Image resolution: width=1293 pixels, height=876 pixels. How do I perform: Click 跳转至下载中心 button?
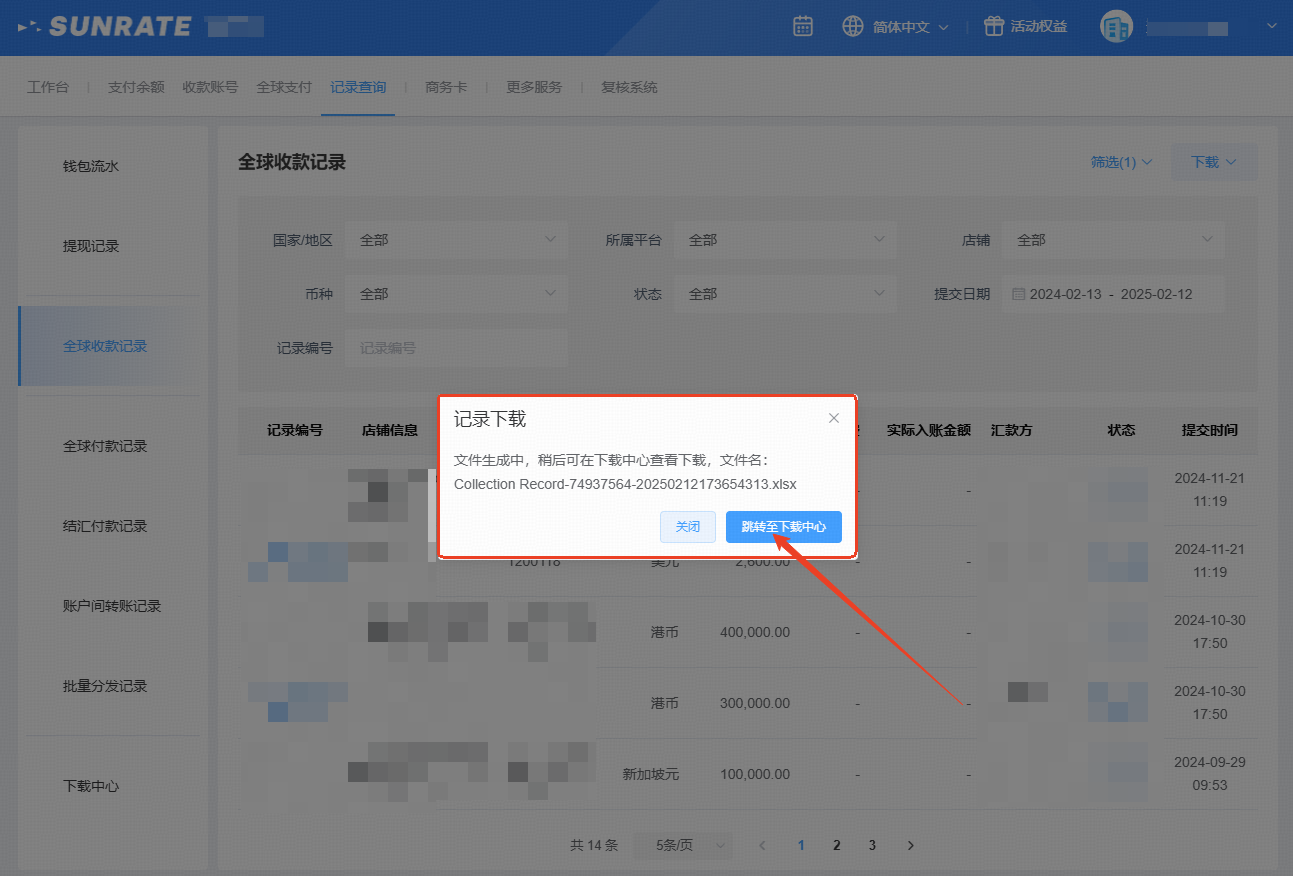pos(783,527)
